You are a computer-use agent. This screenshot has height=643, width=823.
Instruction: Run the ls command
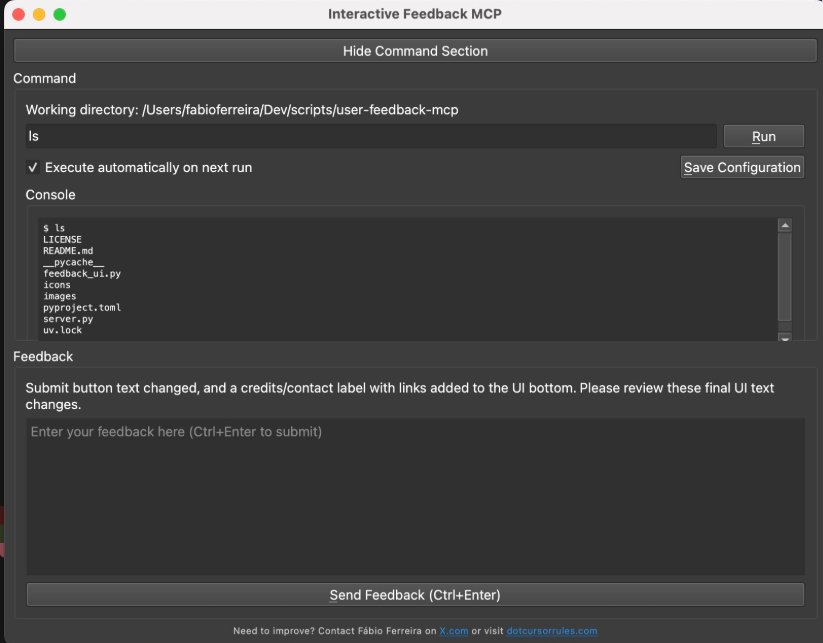click(x=763, y=136)
